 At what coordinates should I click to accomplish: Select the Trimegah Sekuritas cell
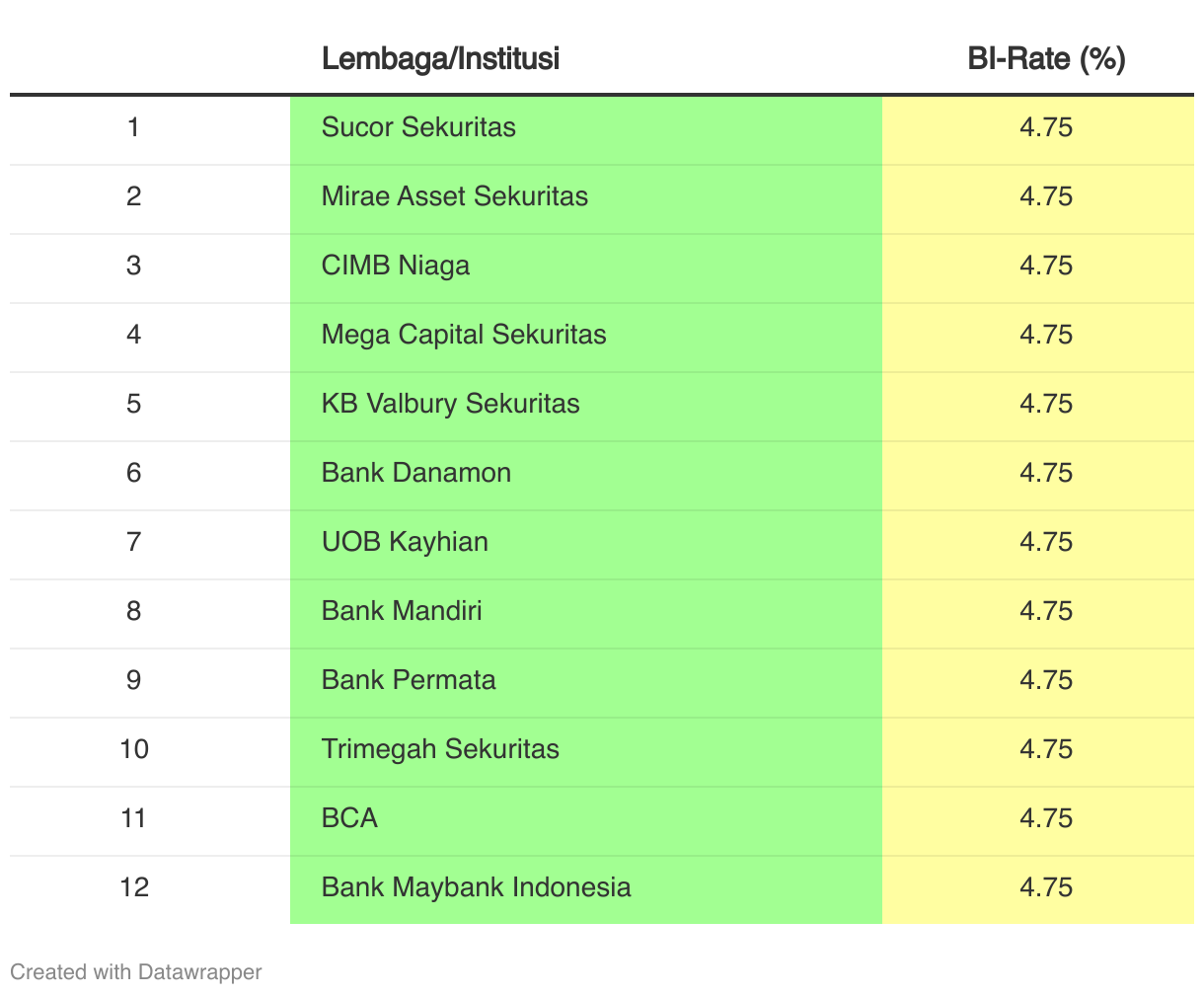(x=440, y=750)
